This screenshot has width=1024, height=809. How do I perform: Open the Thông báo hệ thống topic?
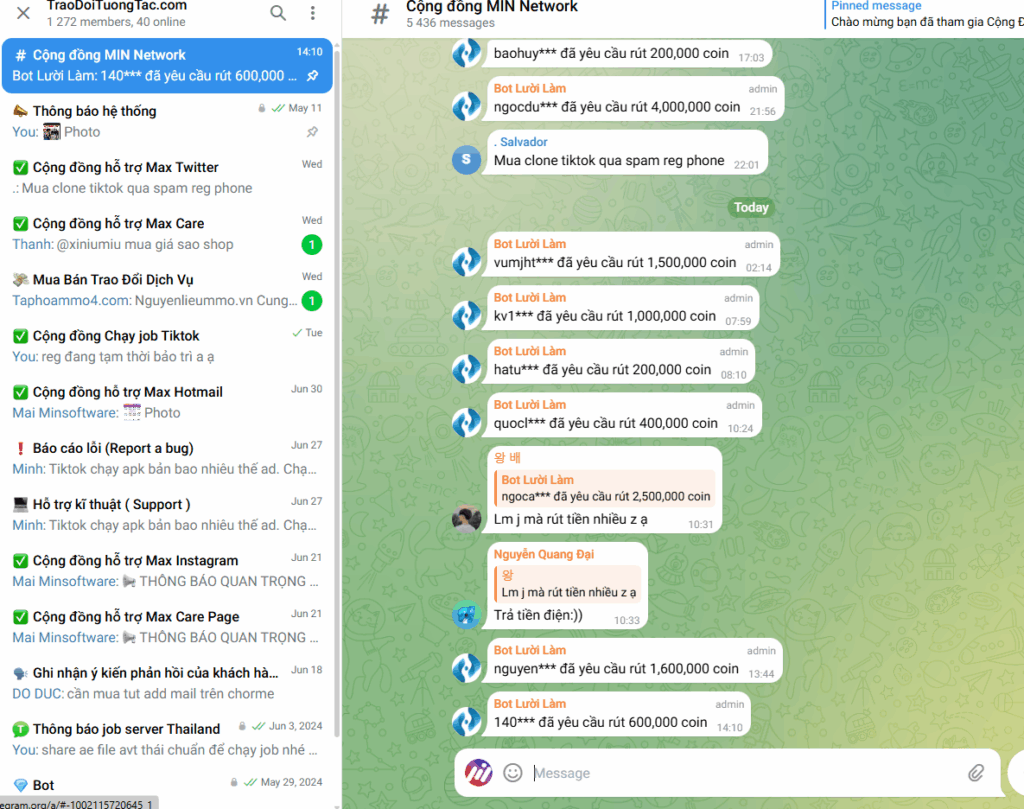pyautogui.click(x=167, y=121)
